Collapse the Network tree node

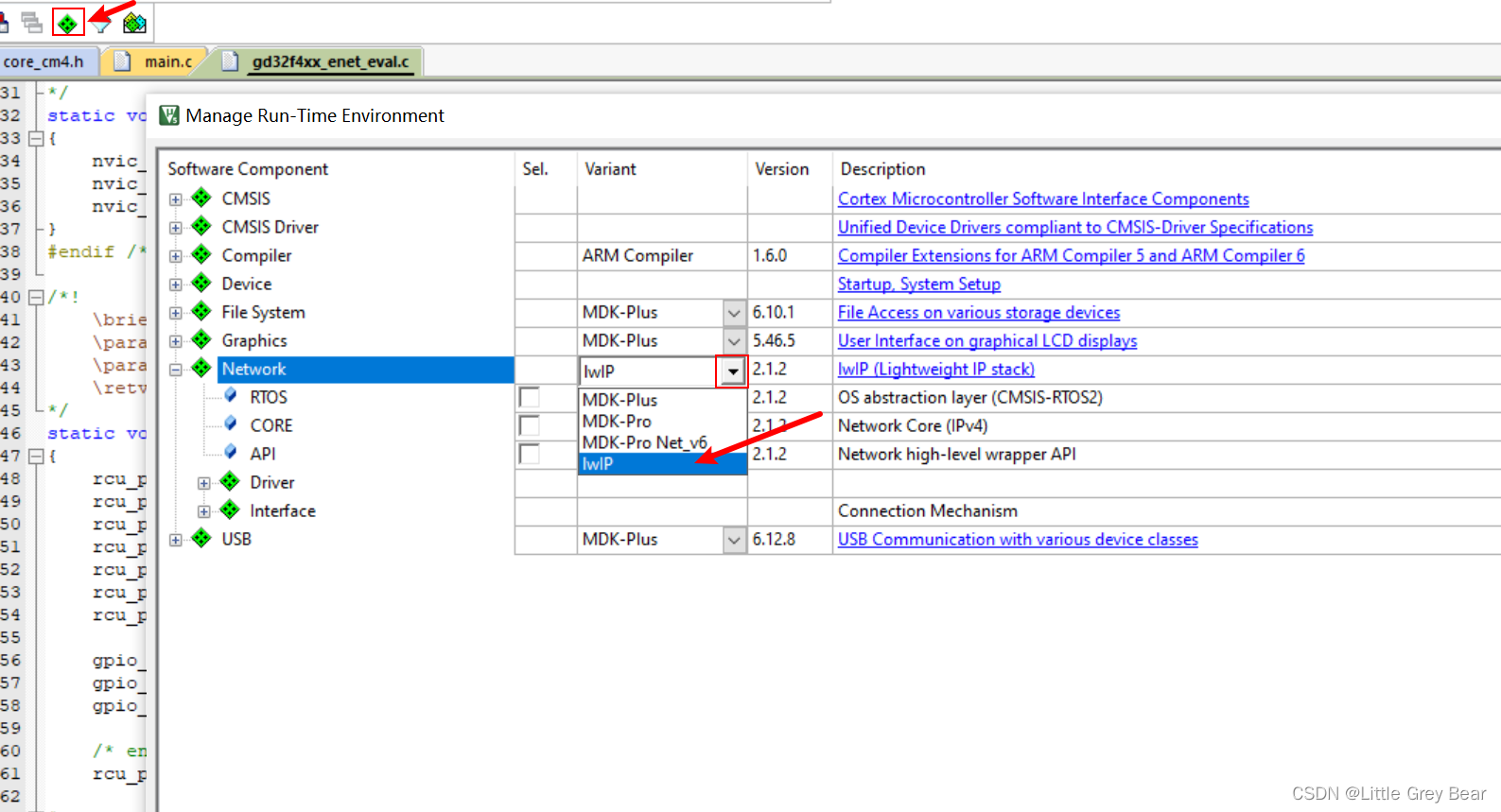pos(176,370)
